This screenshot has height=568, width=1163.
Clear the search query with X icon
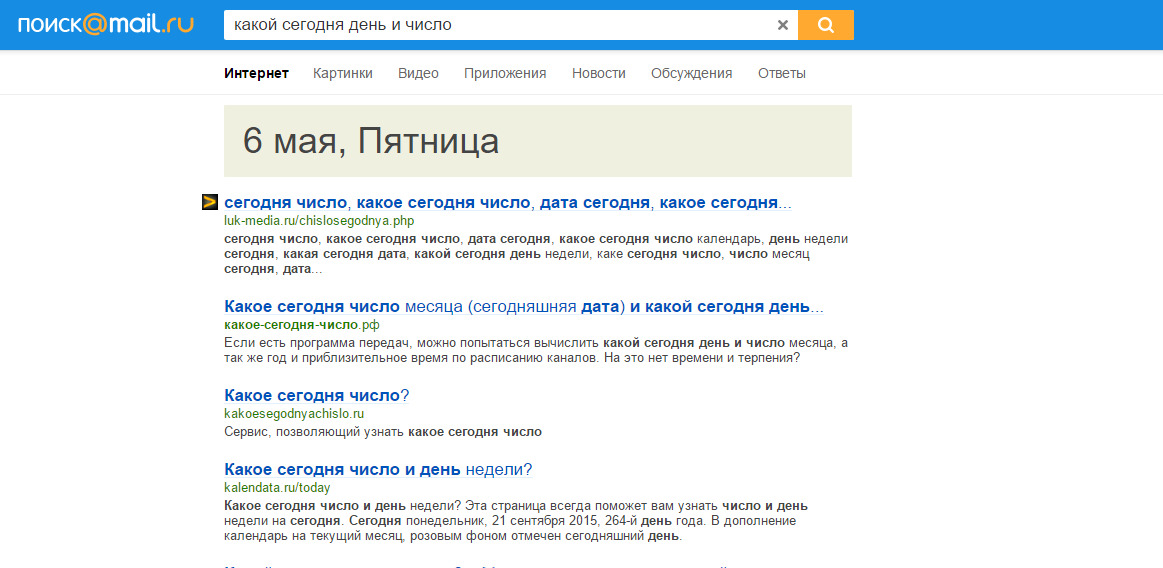point(783,25)
